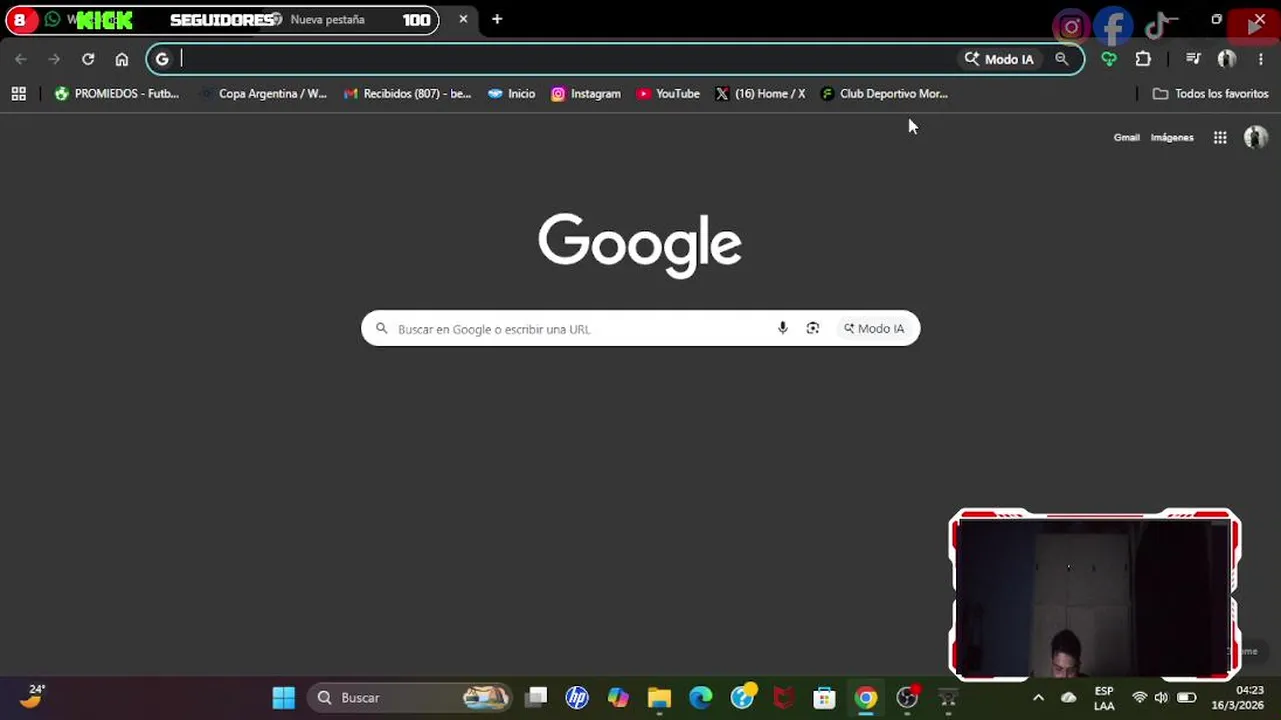Open Microsoft Copilot from the taskbar
This screenshot has width=1281, height=720.
pyautogui.click(x=618, y=698)
